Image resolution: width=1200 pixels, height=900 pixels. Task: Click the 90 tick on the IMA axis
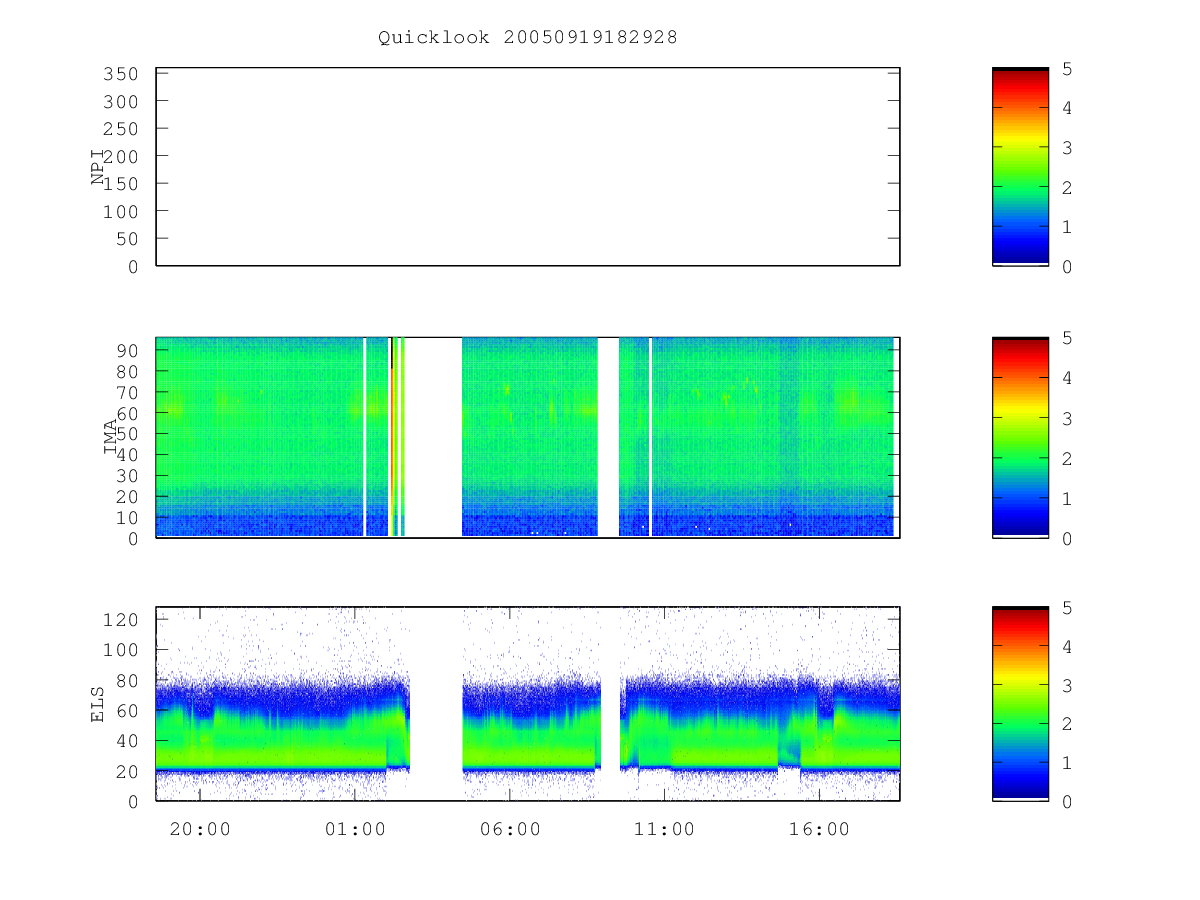[x=127, y=350]
